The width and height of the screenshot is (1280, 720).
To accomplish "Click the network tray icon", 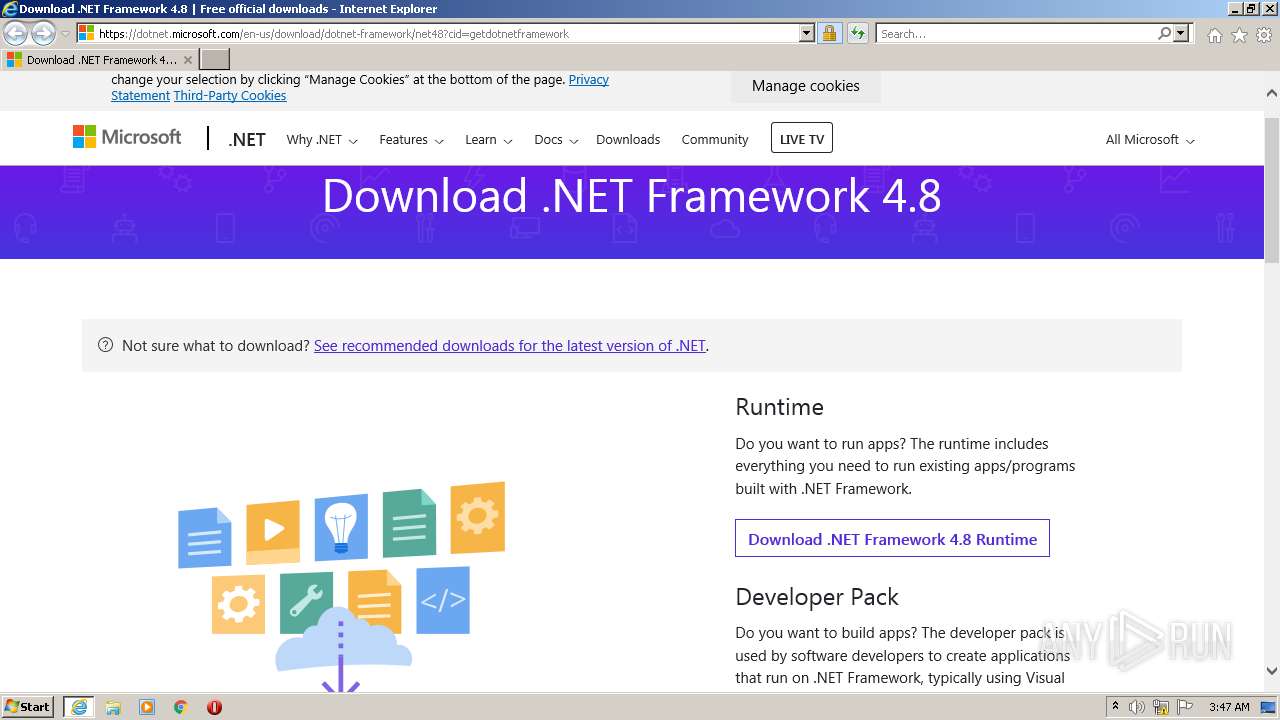I will click(1162, 707).
